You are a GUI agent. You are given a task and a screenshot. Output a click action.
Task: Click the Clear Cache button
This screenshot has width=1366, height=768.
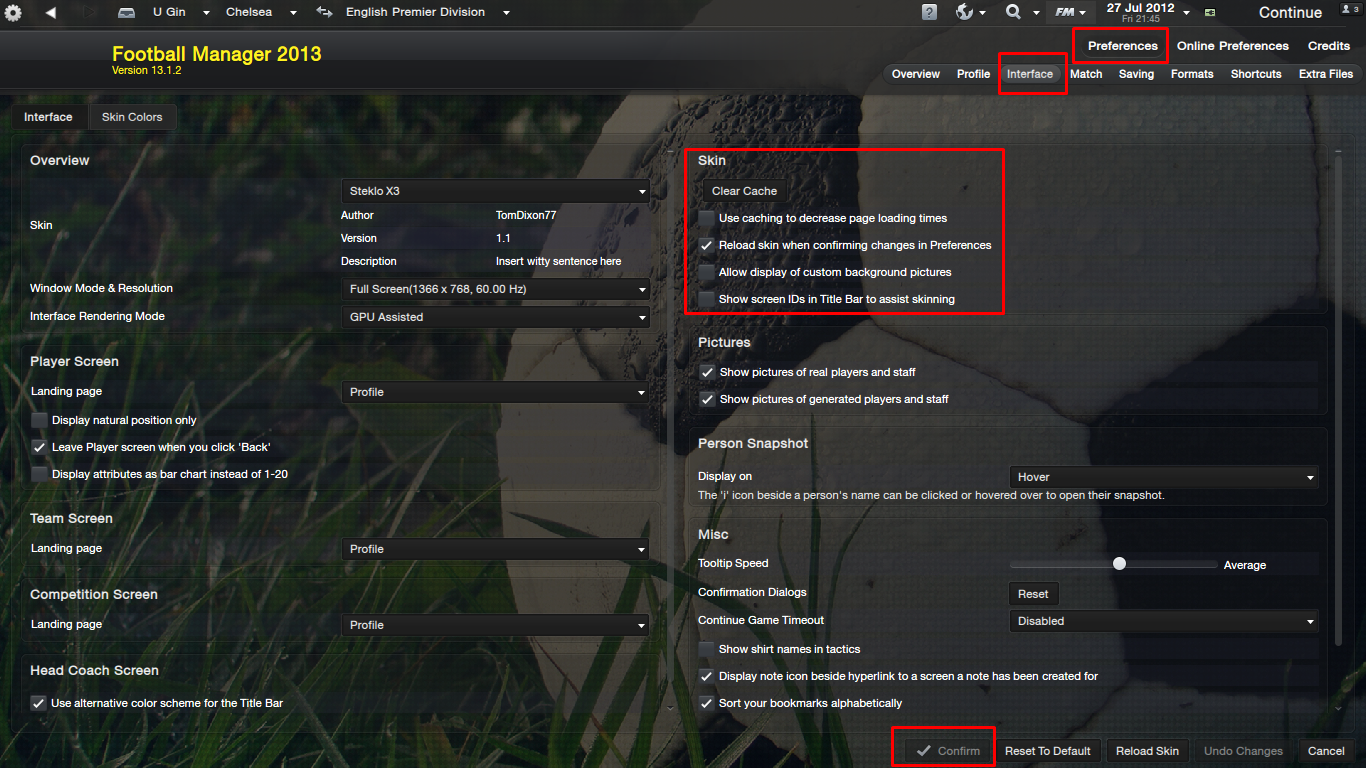coord(744,191)
